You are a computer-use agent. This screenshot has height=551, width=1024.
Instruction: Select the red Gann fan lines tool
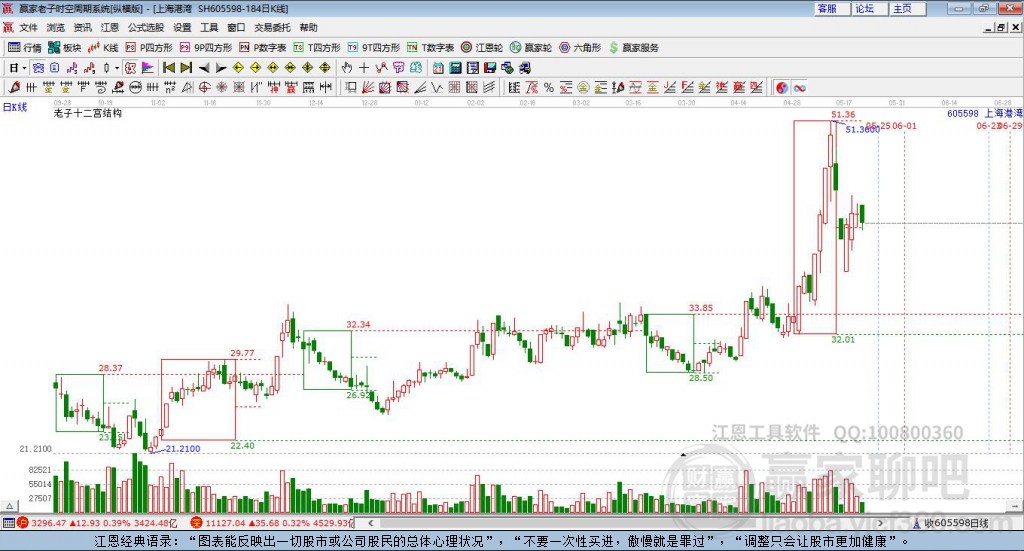pyautogui.click(x=368, y=87)
